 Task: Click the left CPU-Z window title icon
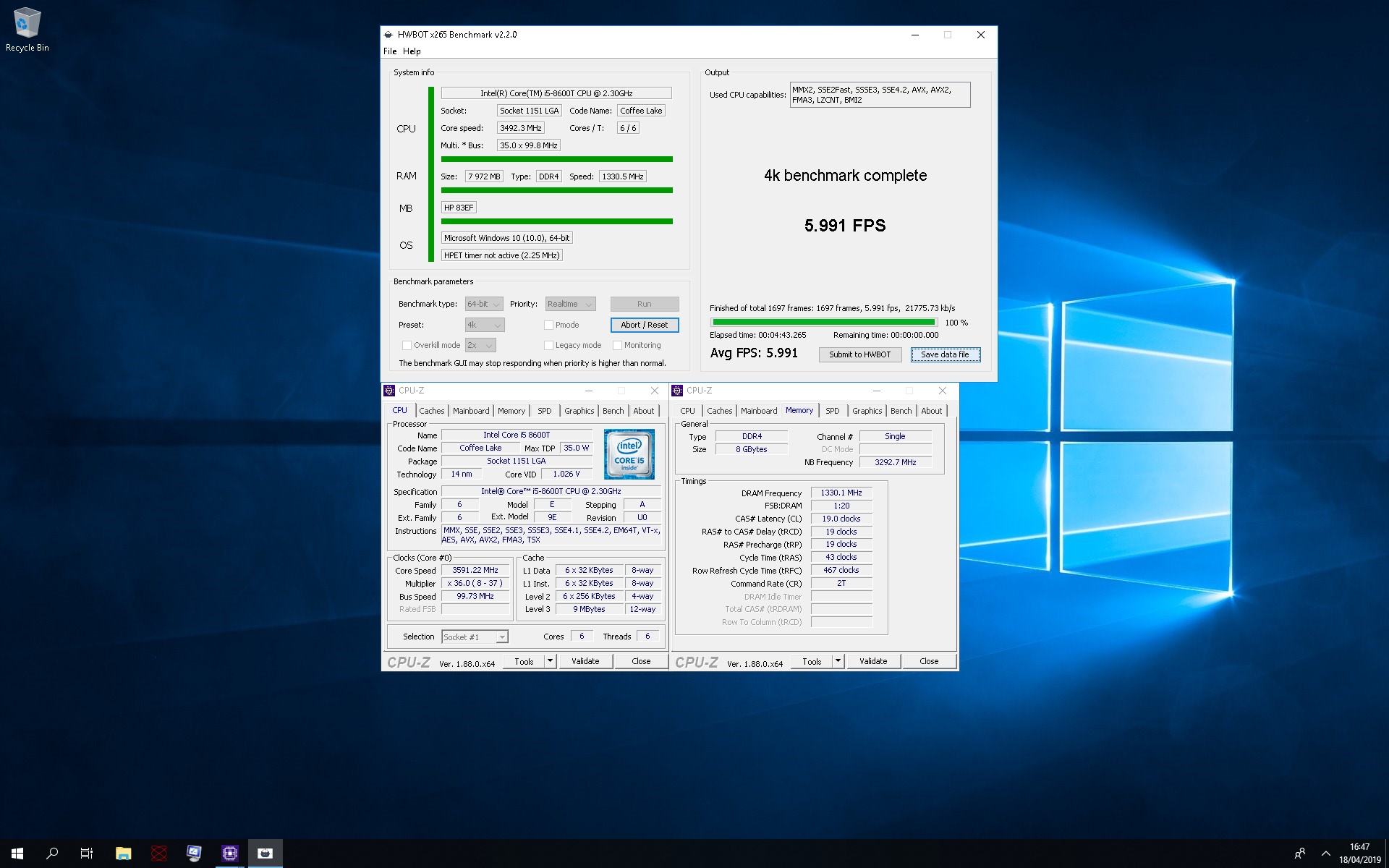389,391
